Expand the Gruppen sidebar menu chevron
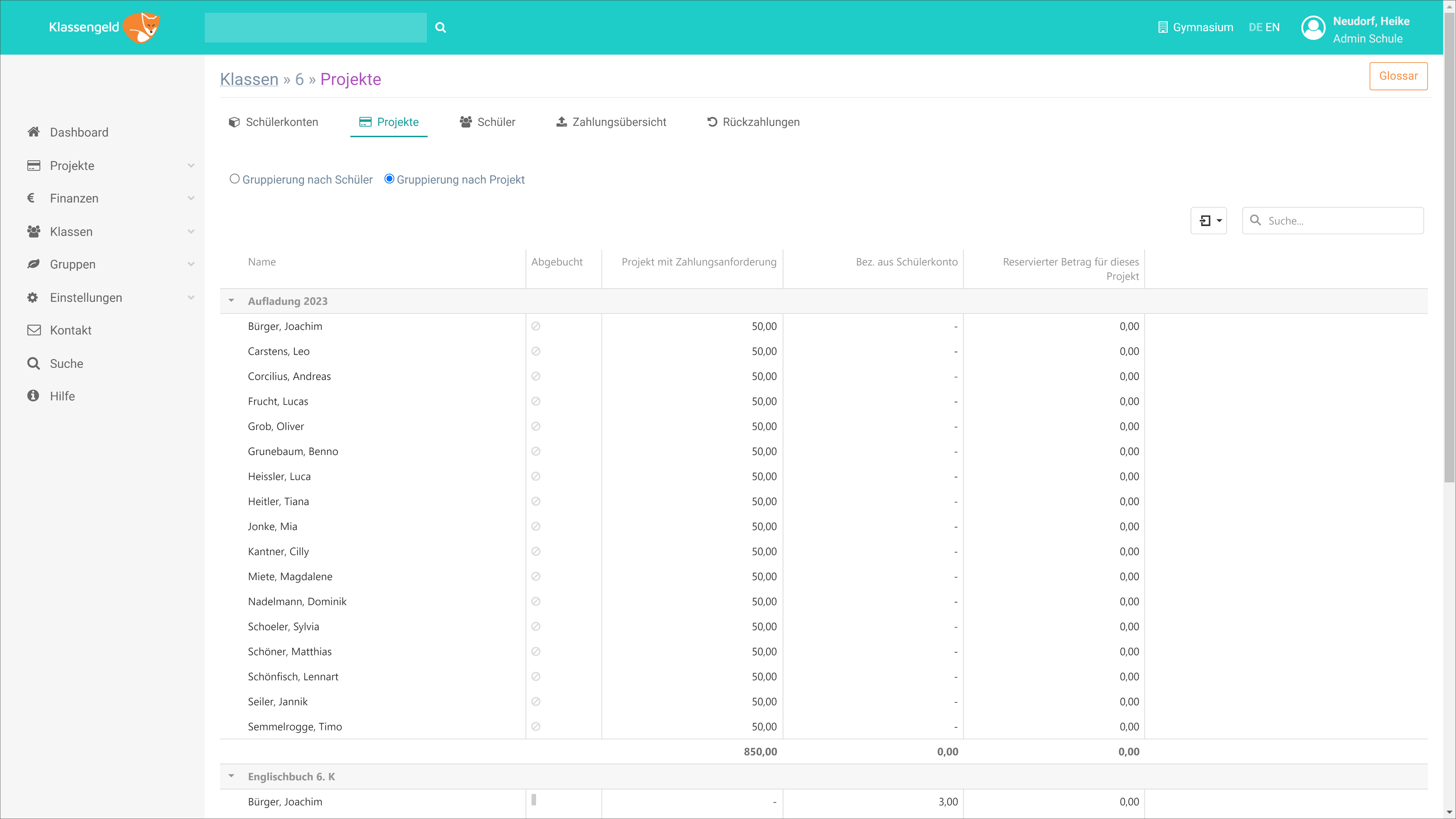The image size is (1456, 819). click(x=191, y=264)
